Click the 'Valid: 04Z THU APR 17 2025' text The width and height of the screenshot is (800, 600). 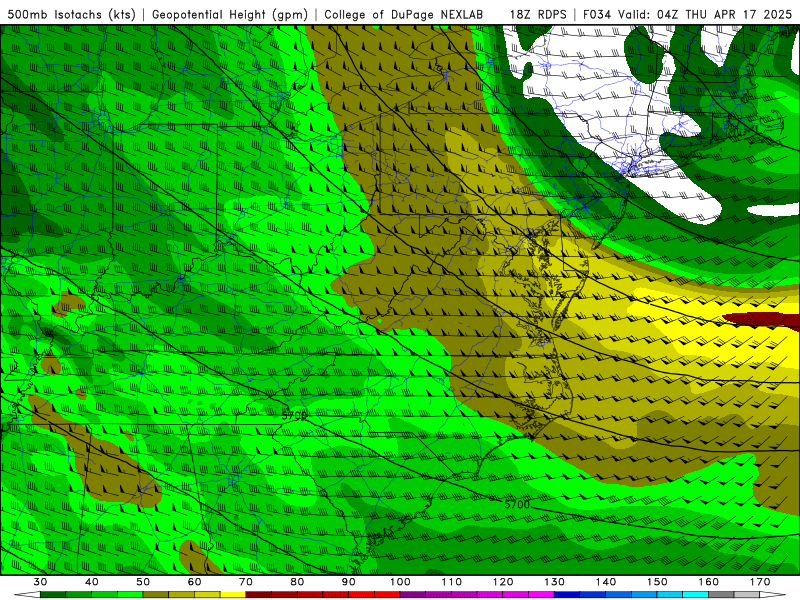pyautogui.click(x=705, y=14)
